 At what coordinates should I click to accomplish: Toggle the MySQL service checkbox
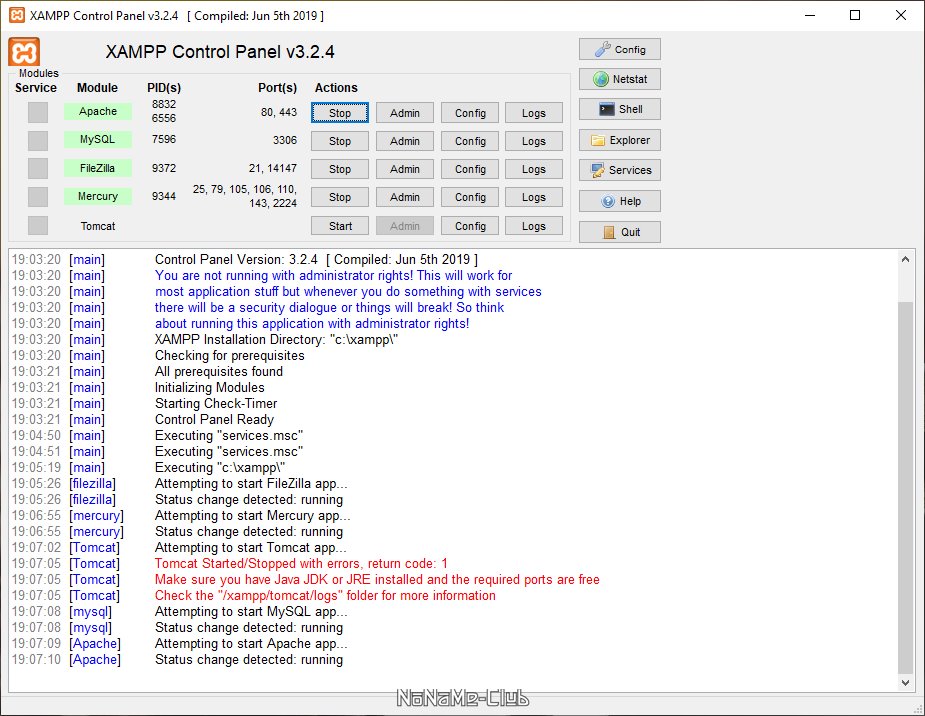[38, 140]
